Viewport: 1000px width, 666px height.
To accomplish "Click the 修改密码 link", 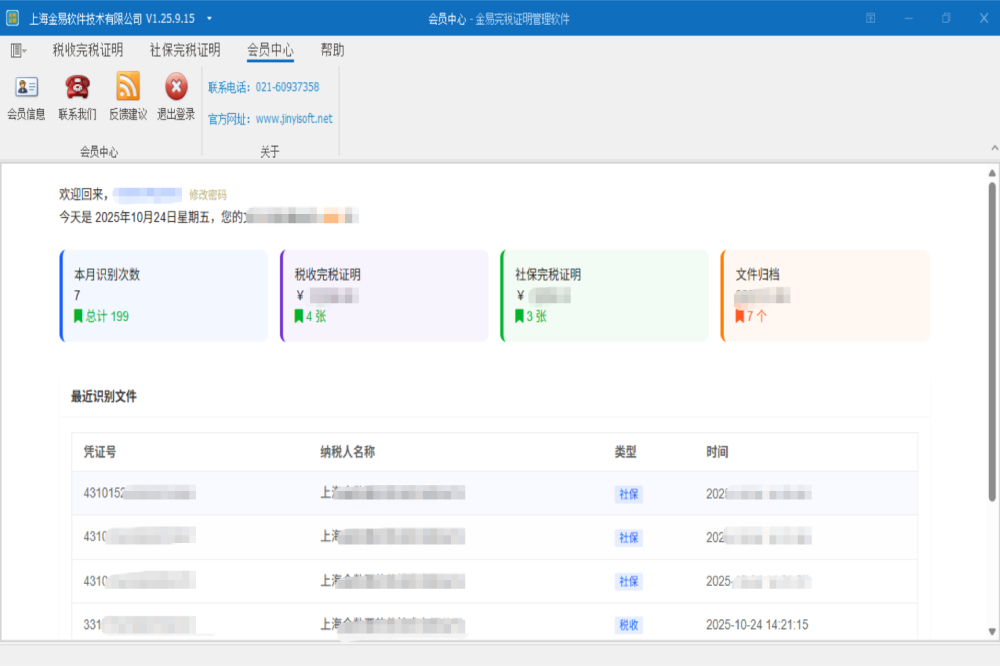I will click(x=208, y=195).
